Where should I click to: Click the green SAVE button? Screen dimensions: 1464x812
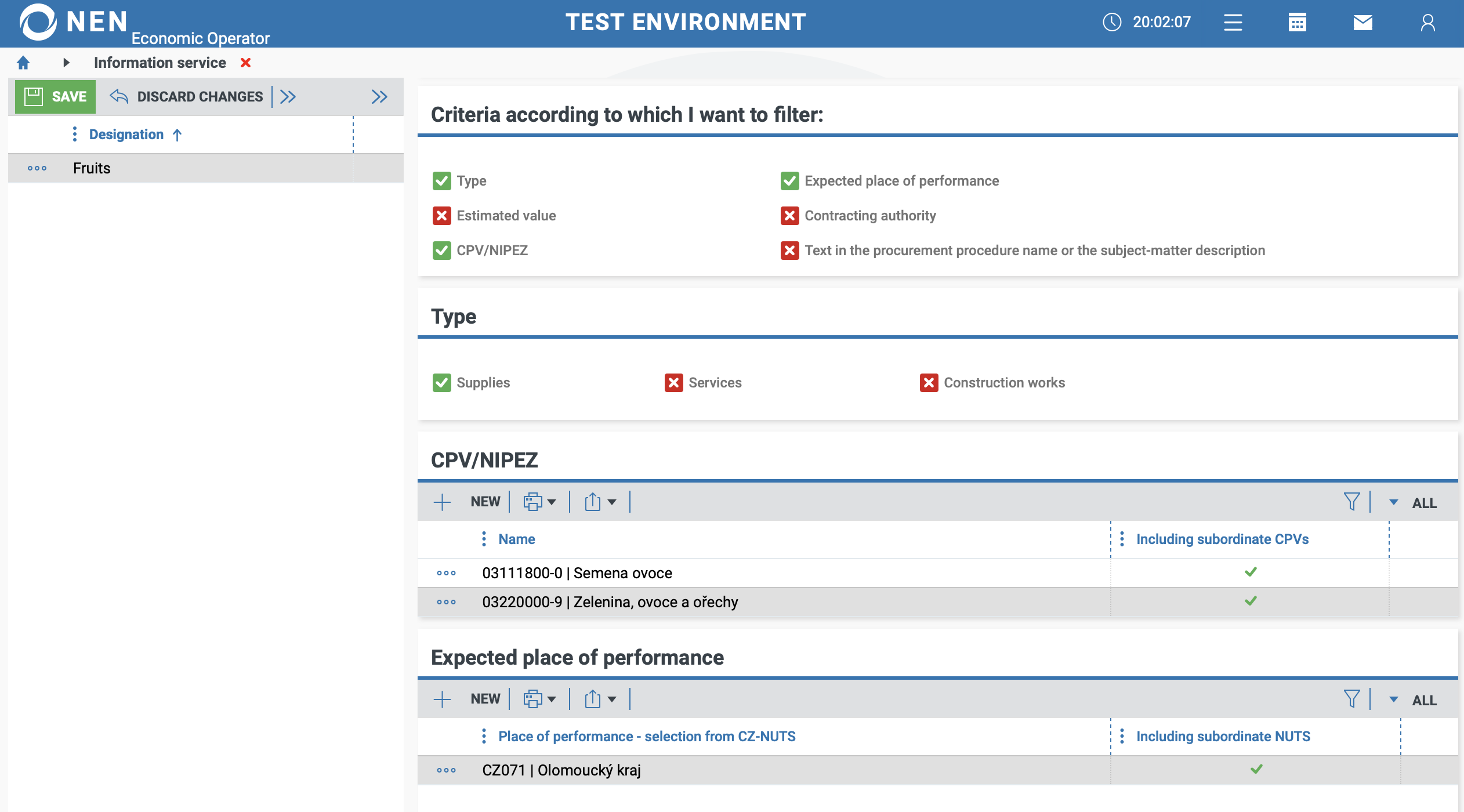point(56,97)
